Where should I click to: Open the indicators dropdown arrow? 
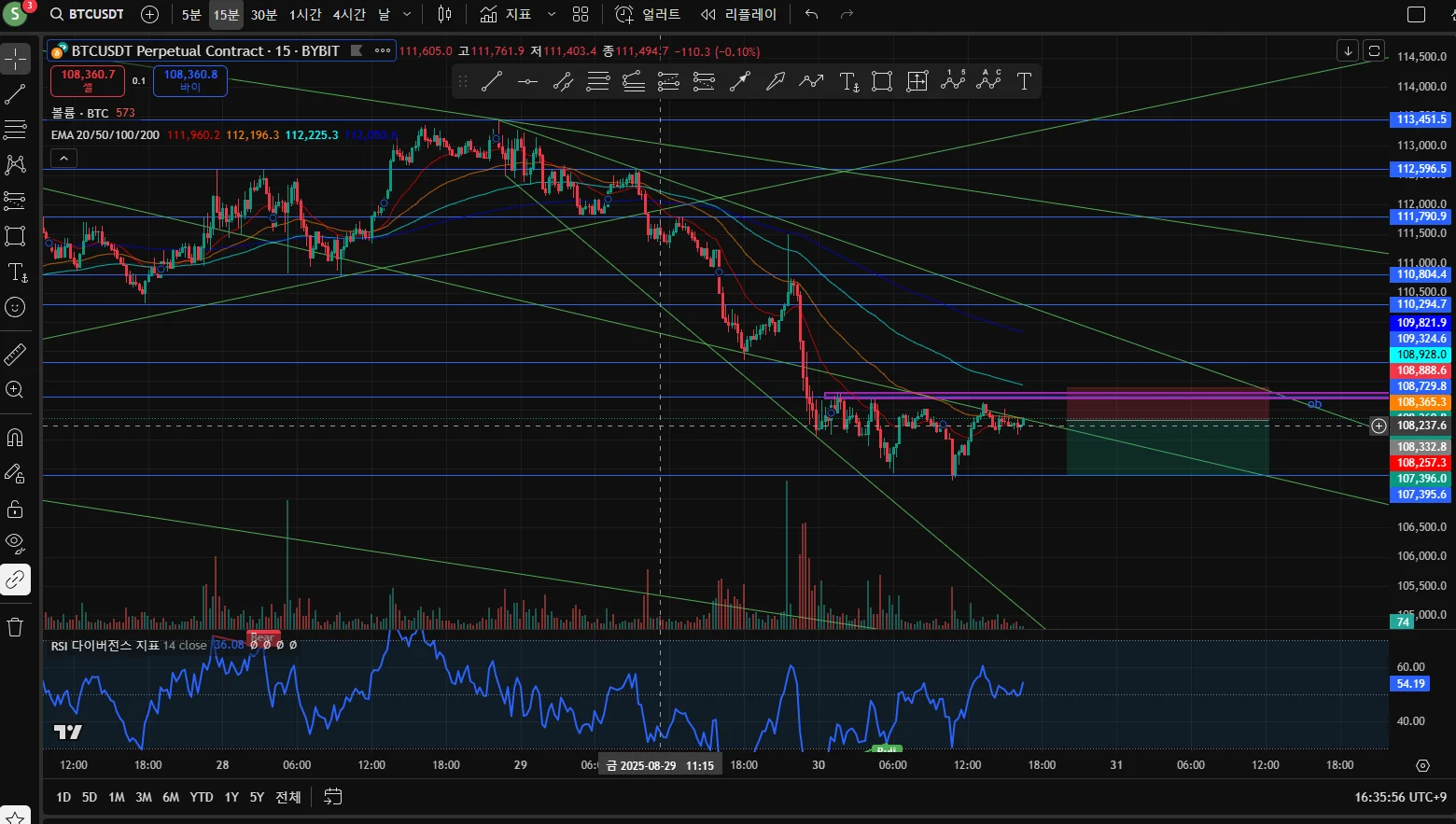point(552,14)
